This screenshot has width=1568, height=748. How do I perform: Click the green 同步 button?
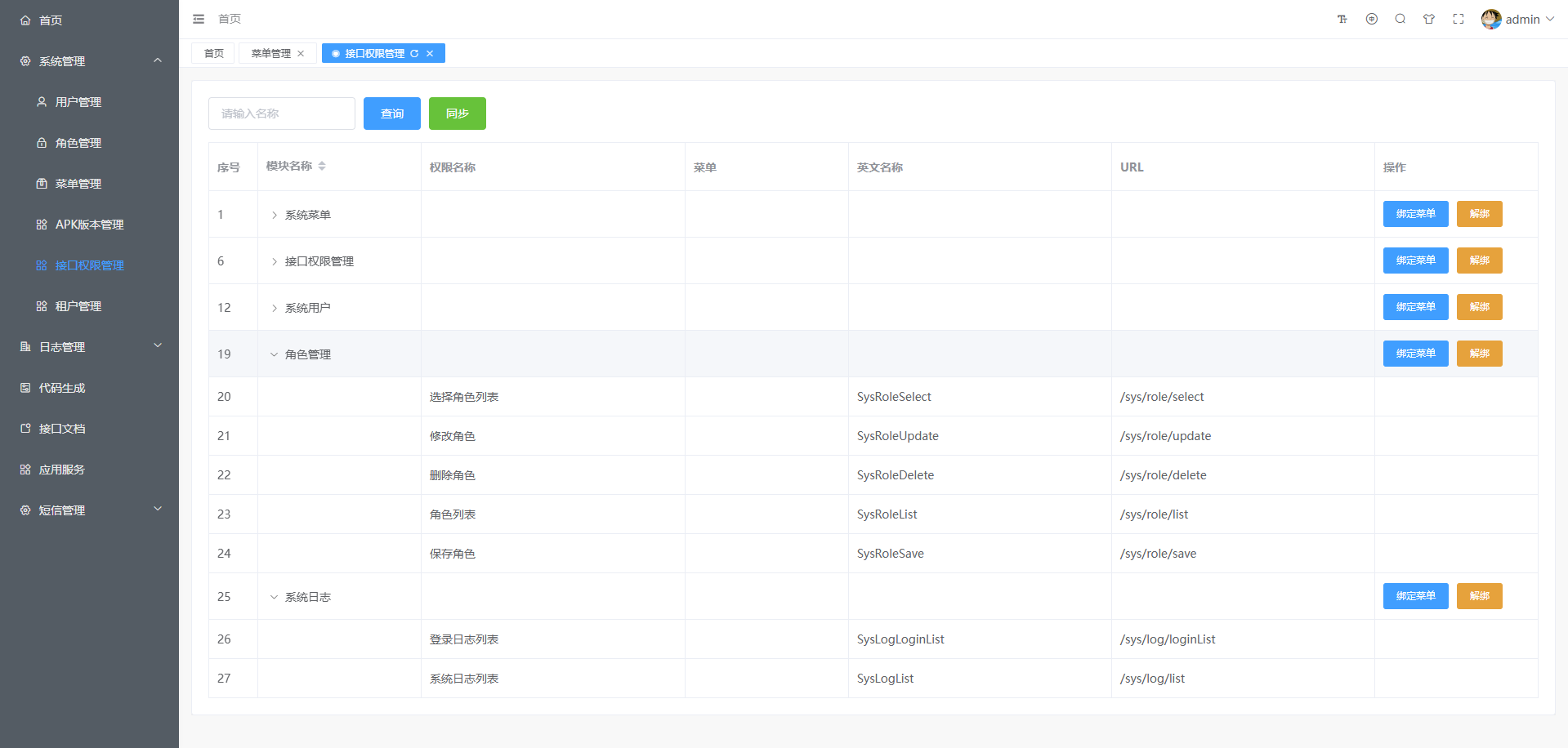coord(458,114)
